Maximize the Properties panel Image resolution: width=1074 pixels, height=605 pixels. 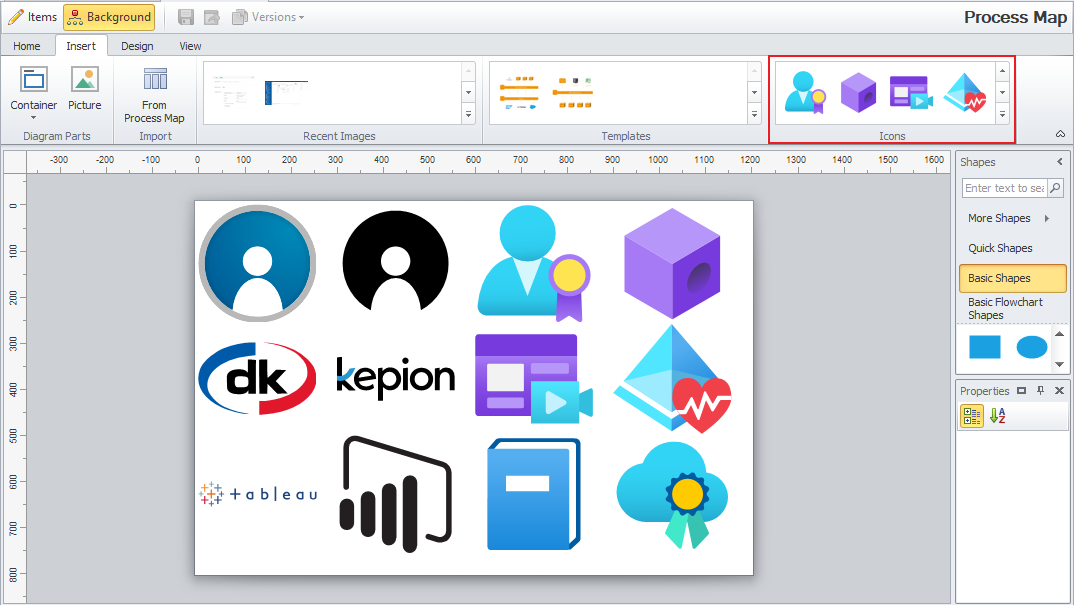[1021, 391]
